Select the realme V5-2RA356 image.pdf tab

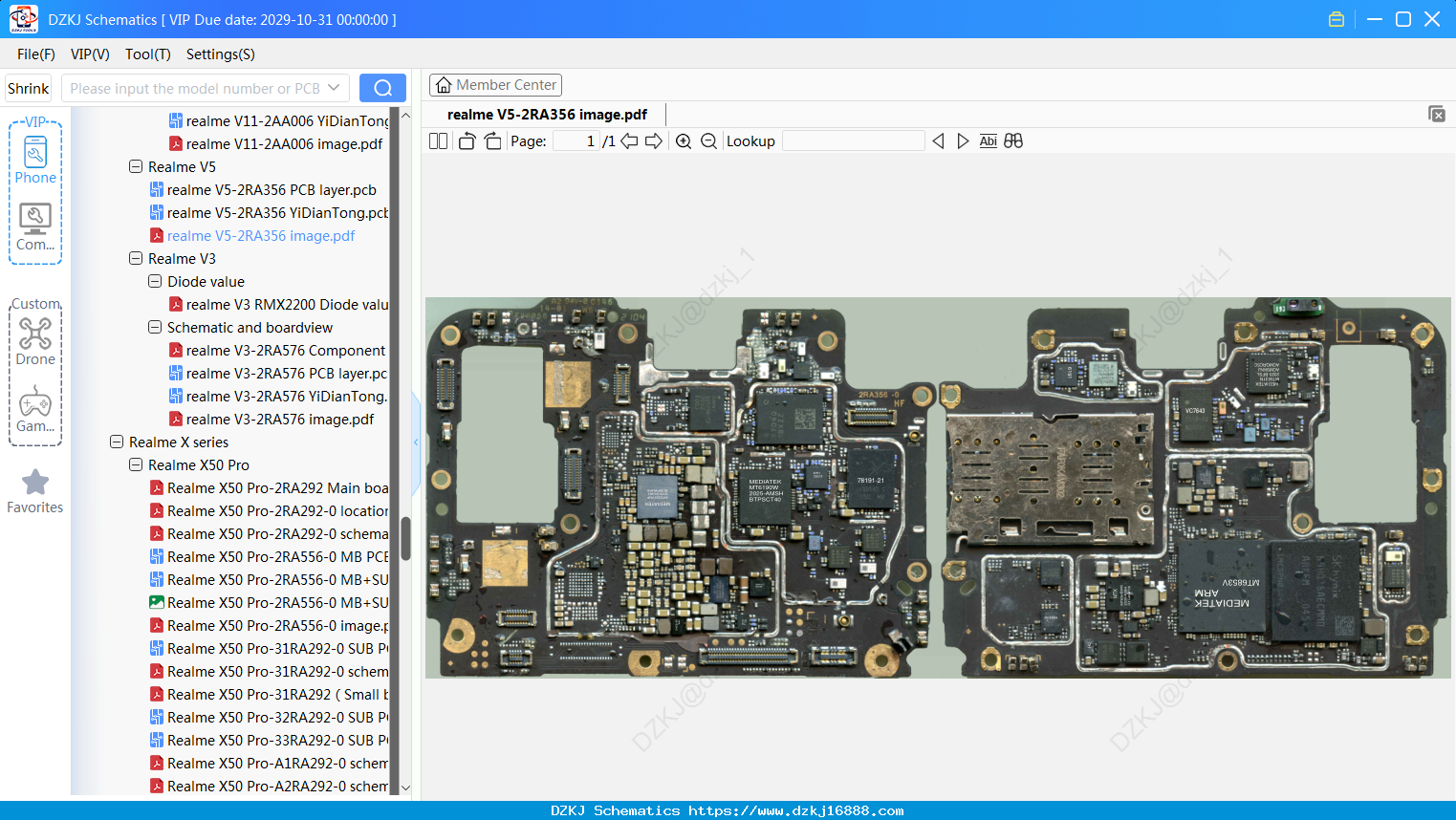[547, 115]
